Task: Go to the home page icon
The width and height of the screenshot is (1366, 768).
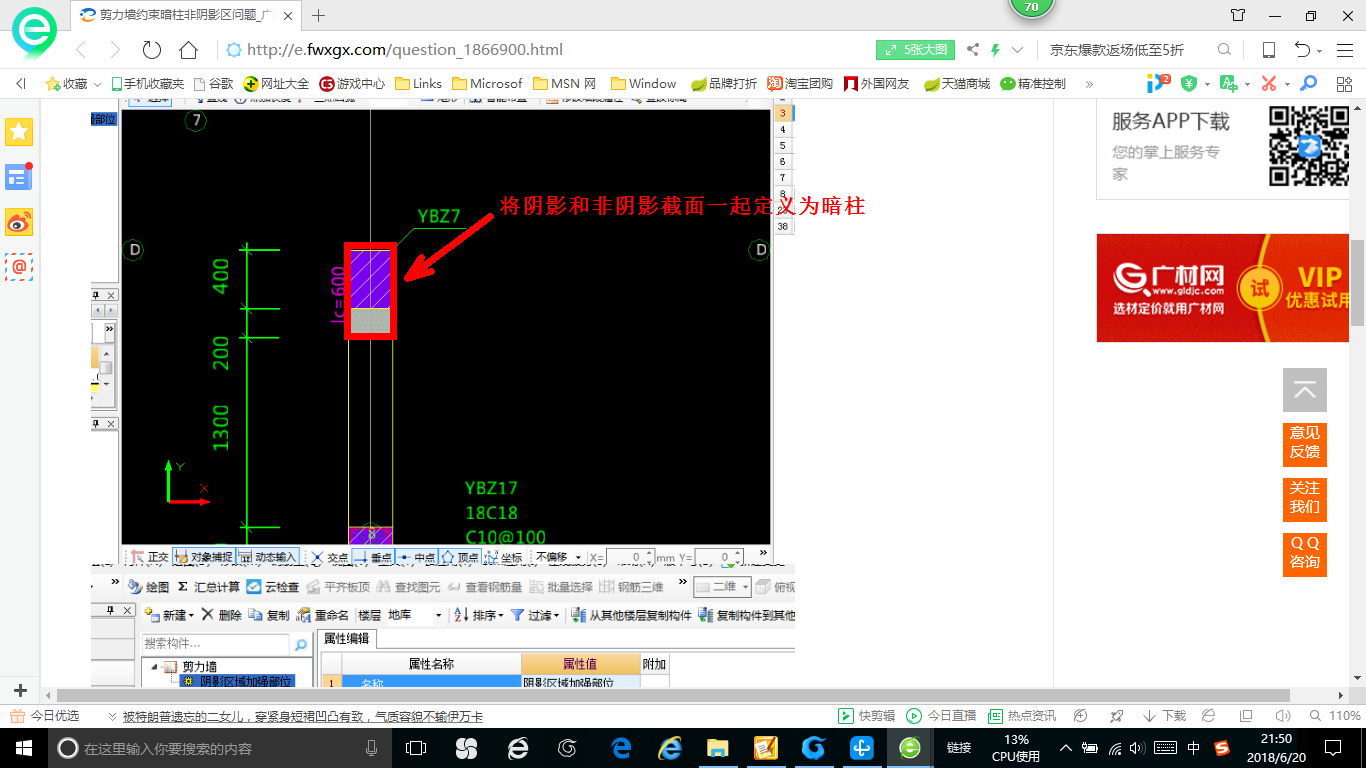Action: pos(188,50)
